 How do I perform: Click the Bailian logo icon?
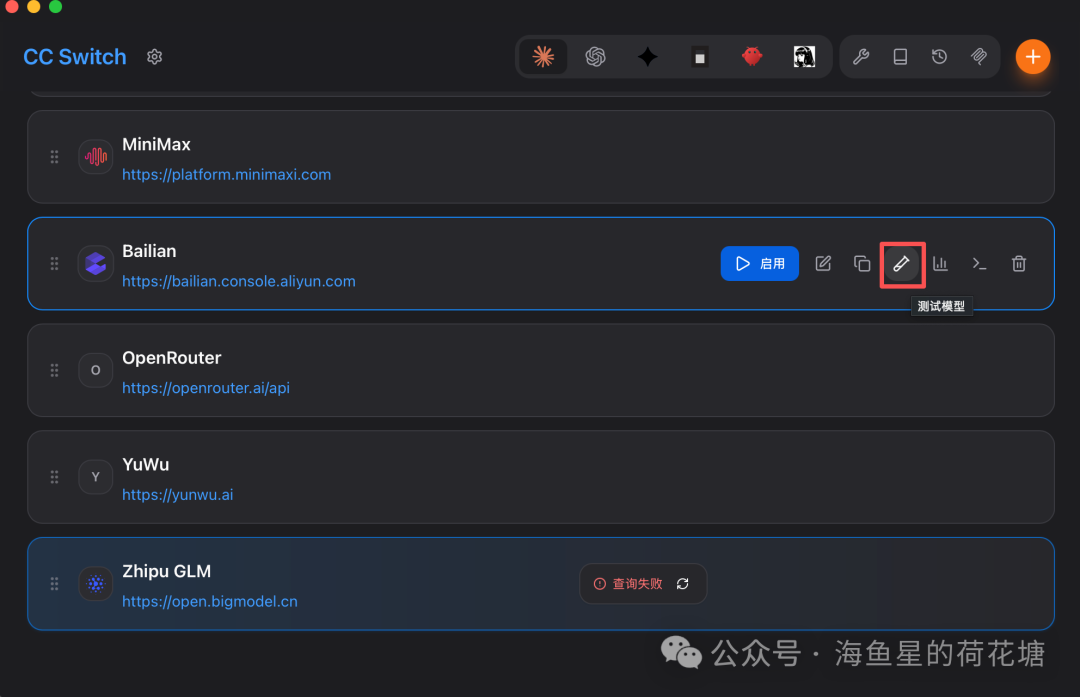pyautogui.click(x=96, y=264)
